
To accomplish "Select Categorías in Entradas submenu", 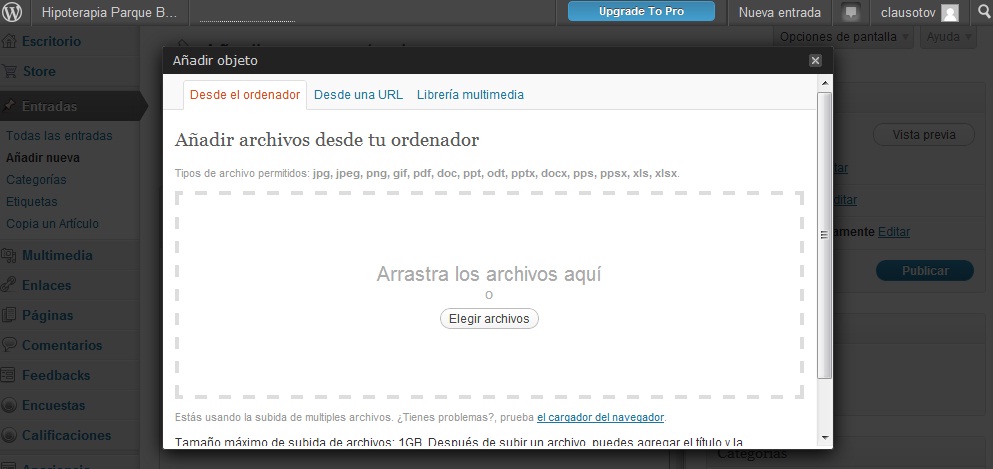I will pyautogui.click(x=36, y=180).
